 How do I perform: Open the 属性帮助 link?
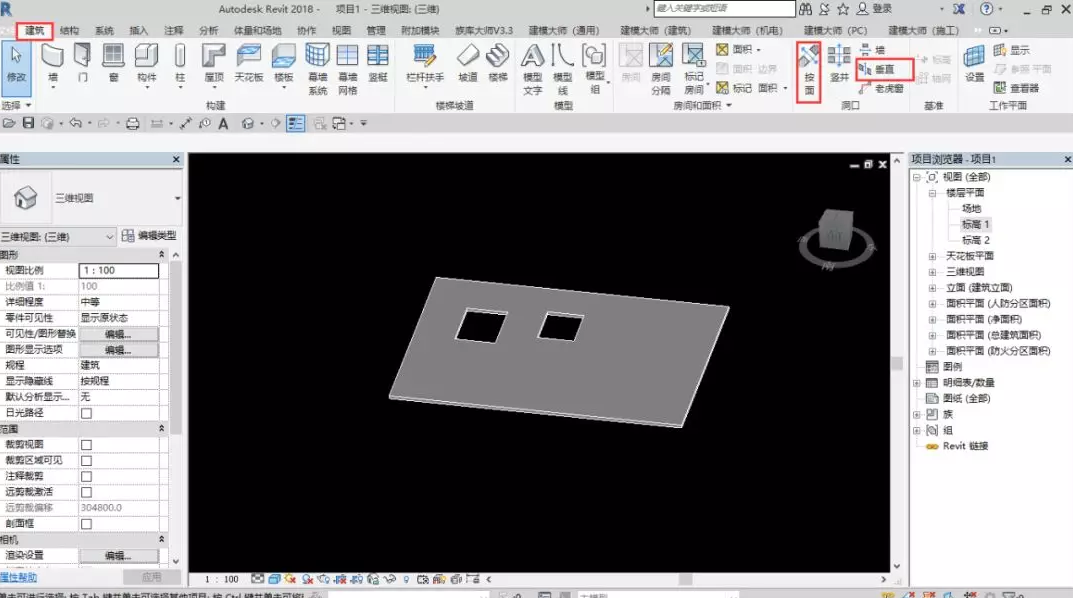[x=18, y=577]
